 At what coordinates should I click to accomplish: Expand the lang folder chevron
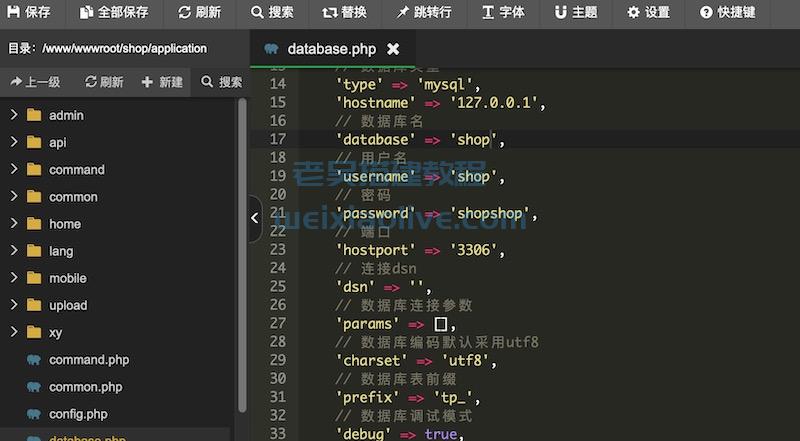coord(14,250)
